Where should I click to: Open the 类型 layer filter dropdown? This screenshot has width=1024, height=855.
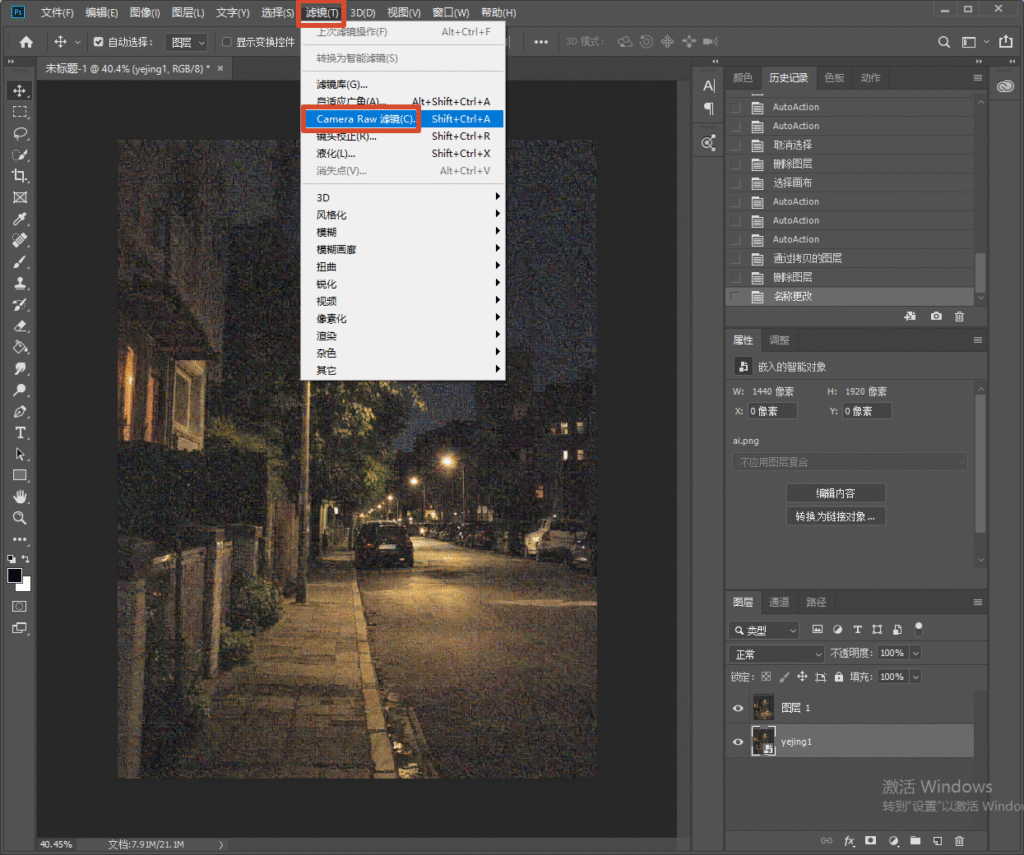click(x=763, y=630)
